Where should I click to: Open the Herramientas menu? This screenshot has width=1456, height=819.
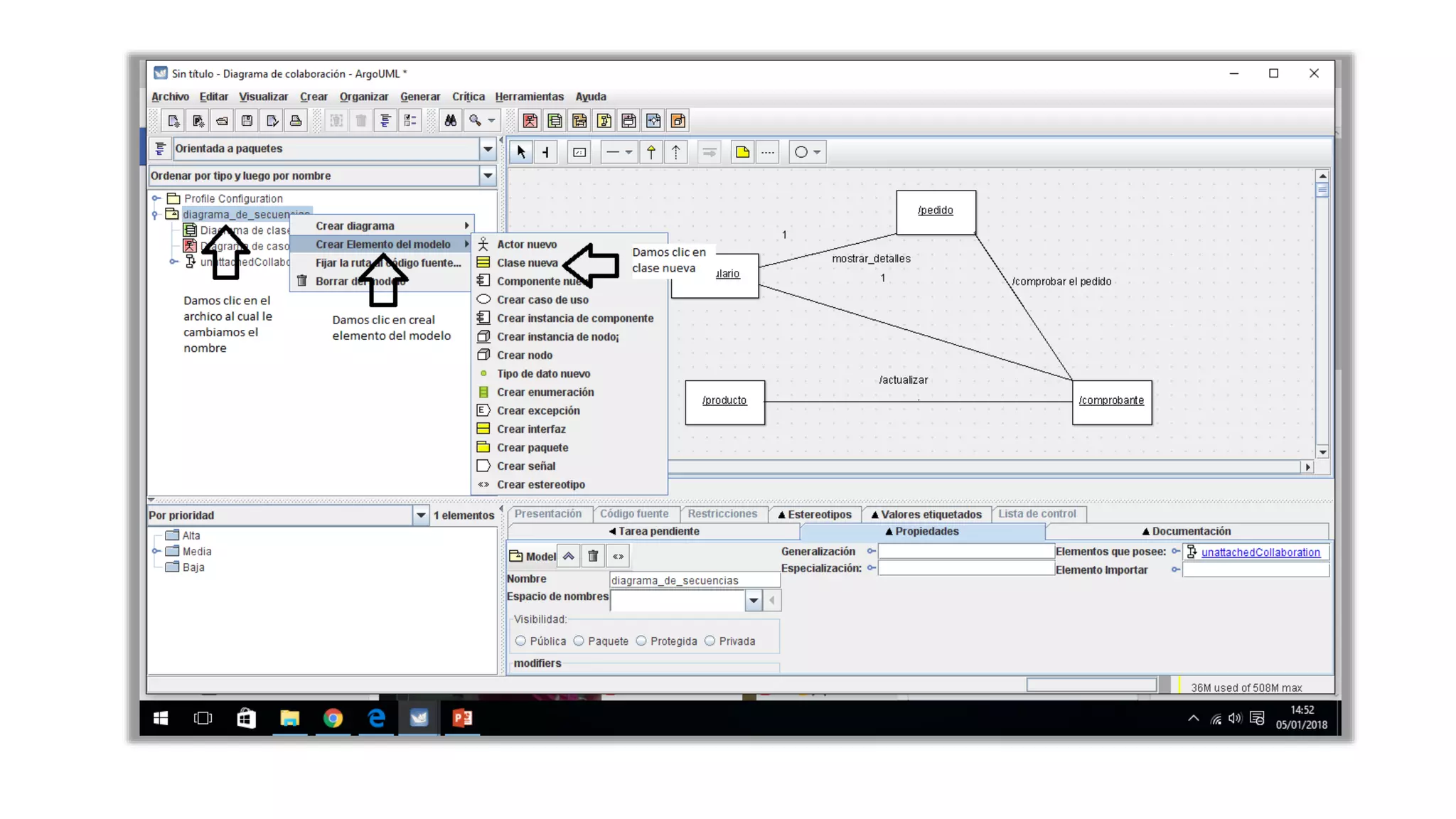[x=529, y=97]
